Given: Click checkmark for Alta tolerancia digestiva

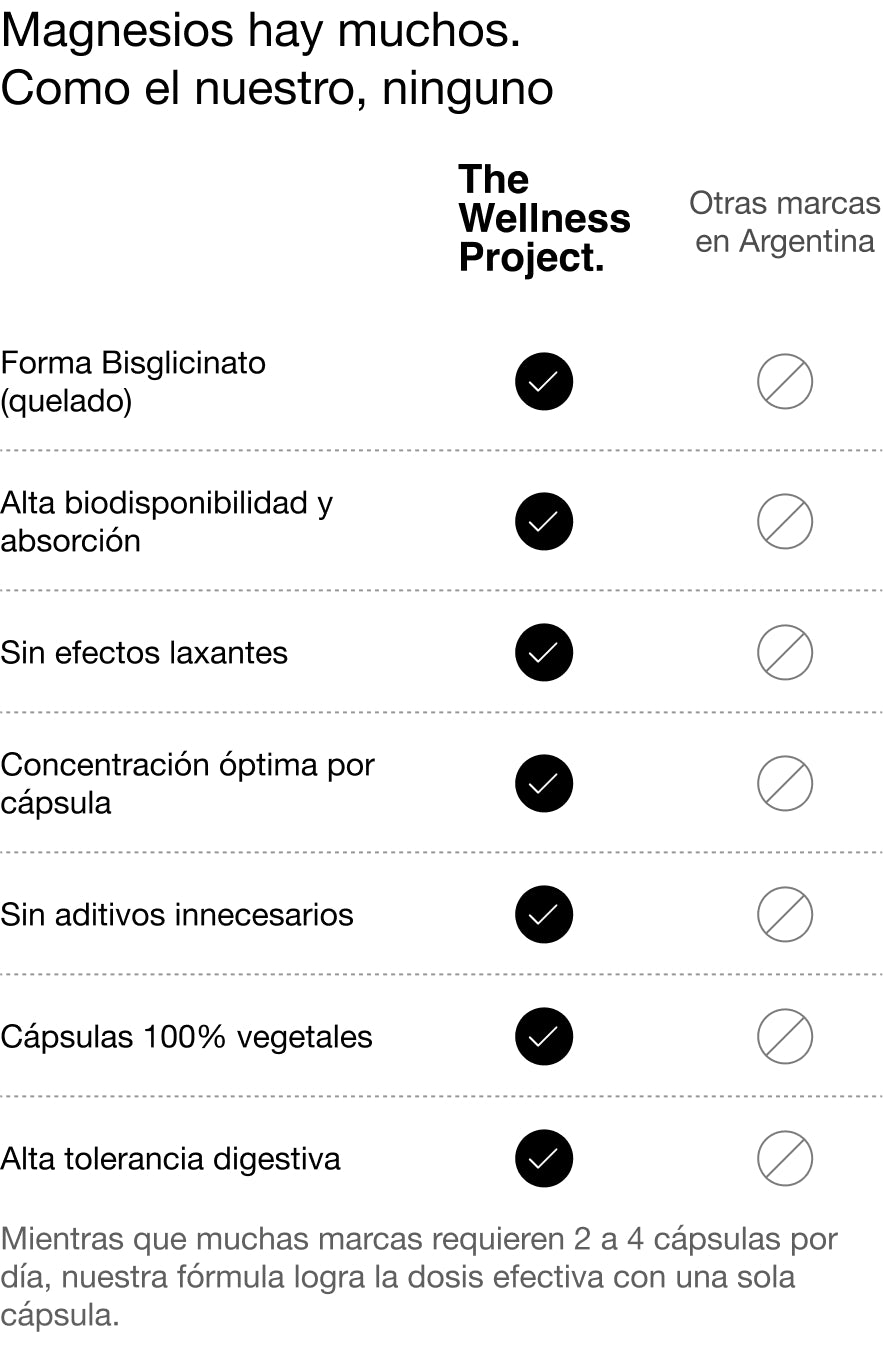Looking at the screenshot, I should (544, 1159).
